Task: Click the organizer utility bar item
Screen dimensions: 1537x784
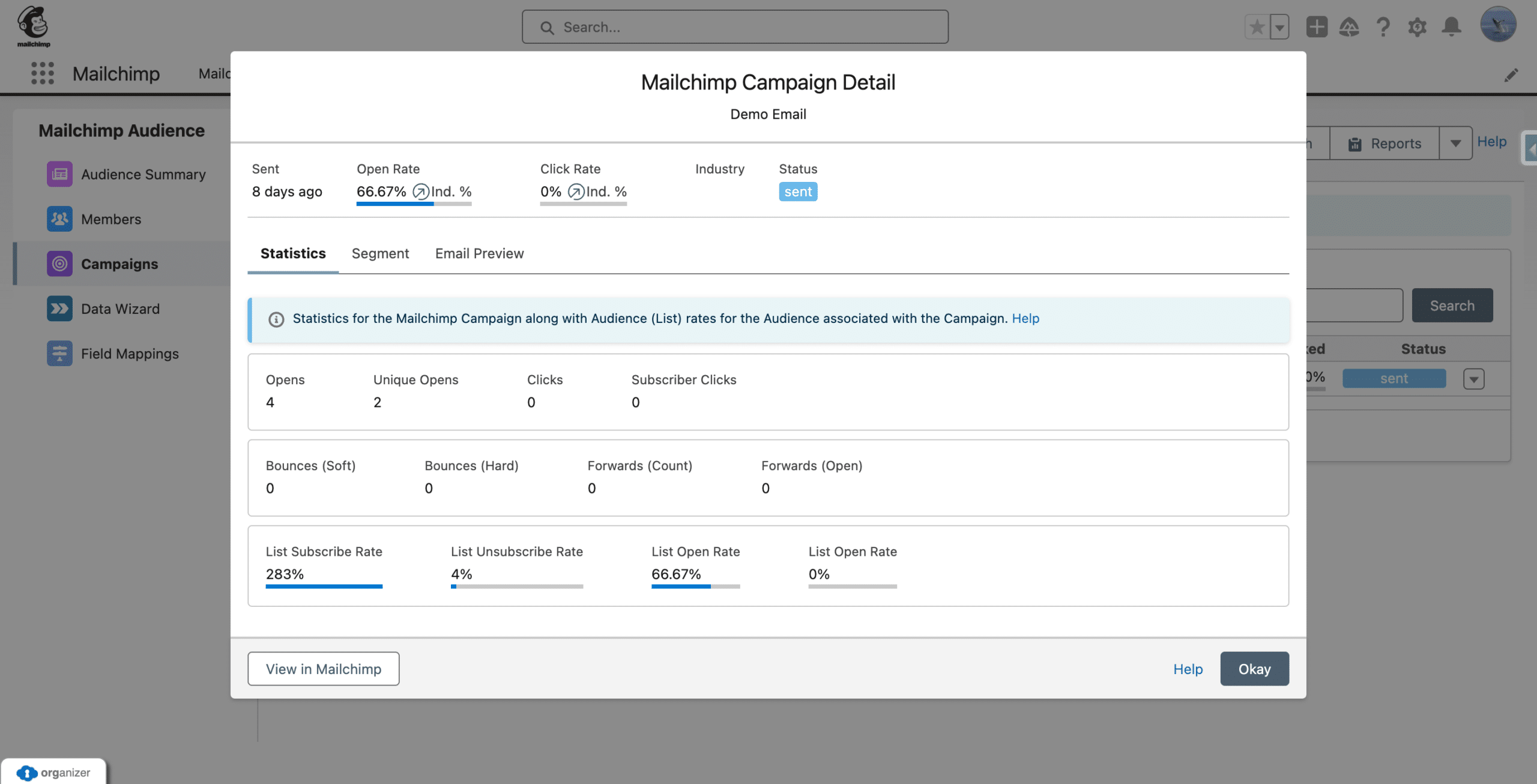Action: pos(53,773)
